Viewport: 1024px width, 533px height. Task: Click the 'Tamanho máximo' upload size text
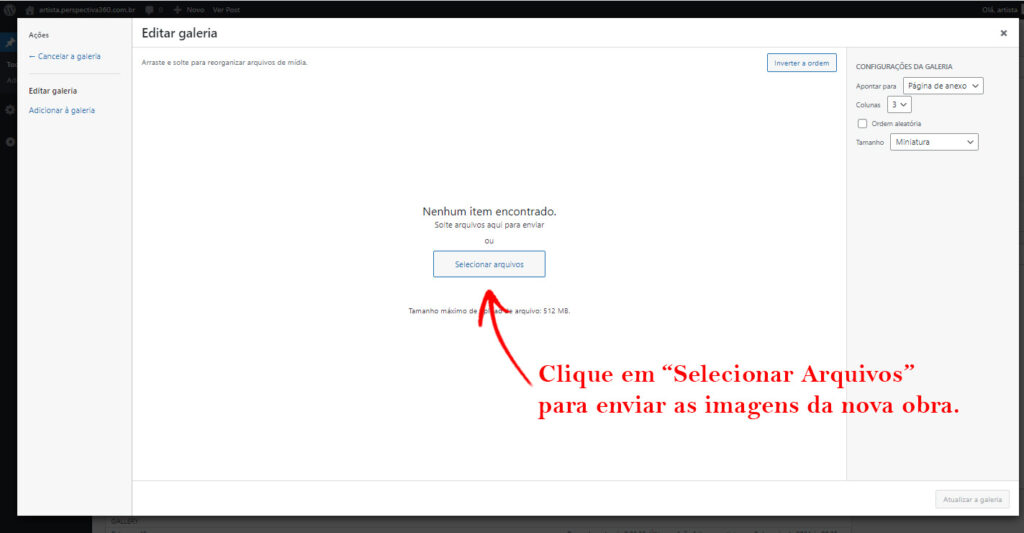pos(489,311)
